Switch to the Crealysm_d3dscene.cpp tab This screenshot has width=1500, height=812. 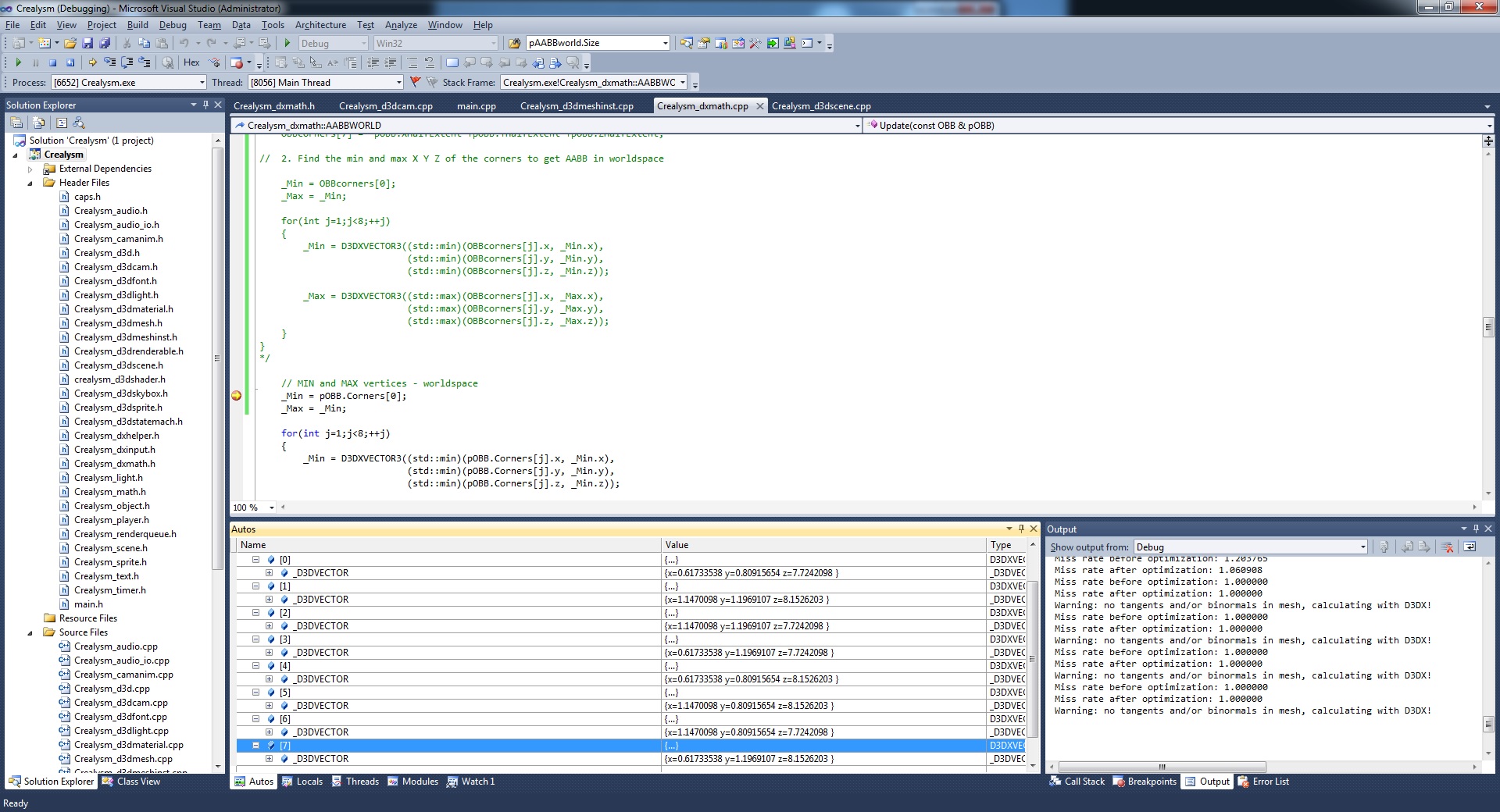pyautogui.click(x=820, y=106)
